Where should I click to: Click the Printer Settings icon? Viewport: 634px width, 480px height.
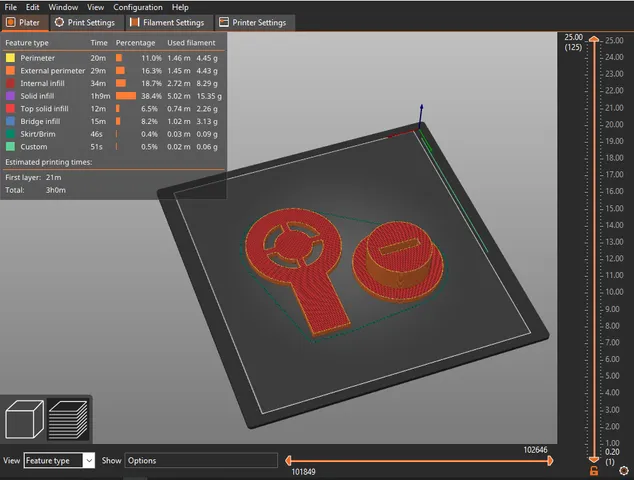click(224, 22)
